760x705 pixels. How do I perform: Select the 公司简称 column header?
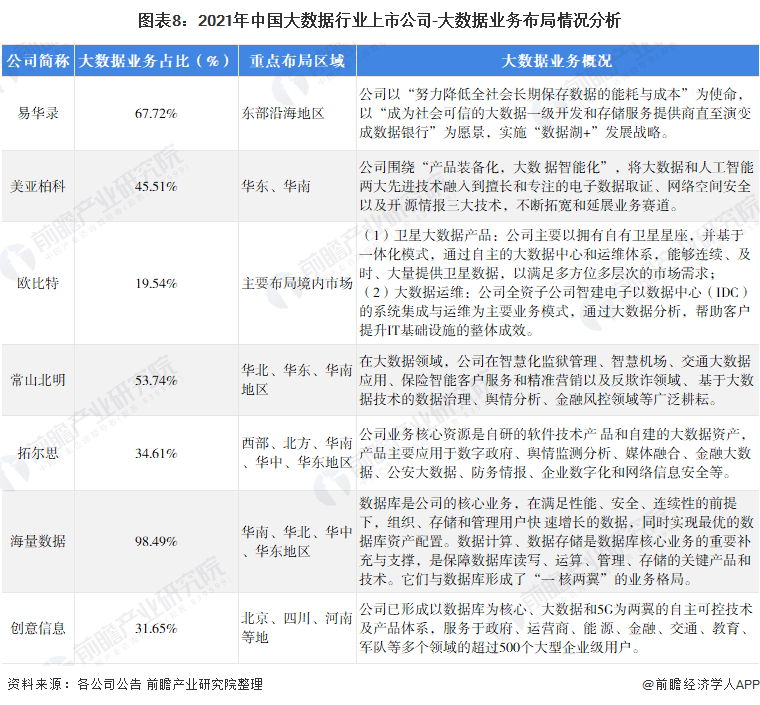click(x=38, y=61)
